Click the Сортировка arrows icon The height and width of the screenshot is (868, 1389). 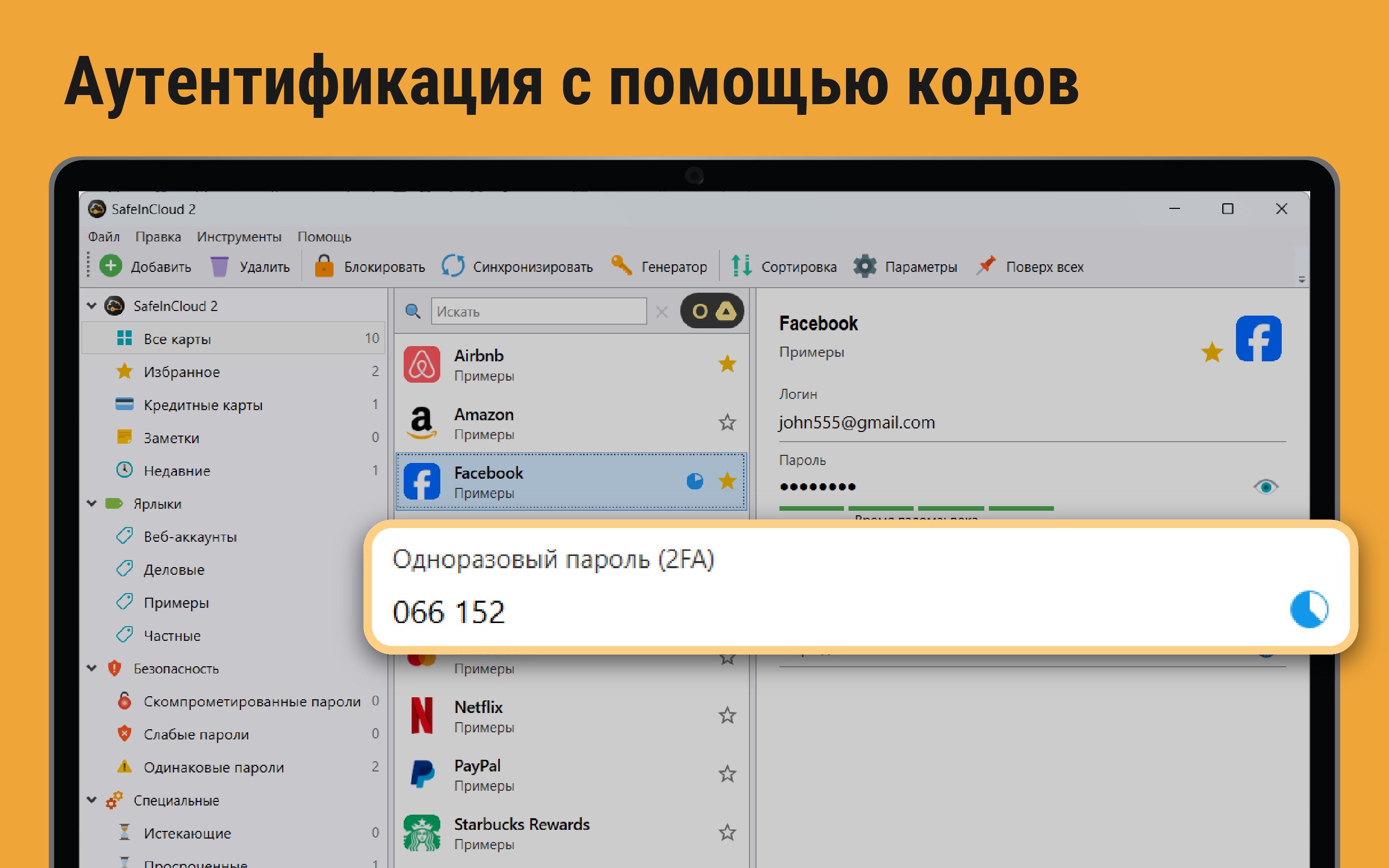(741, 266)
